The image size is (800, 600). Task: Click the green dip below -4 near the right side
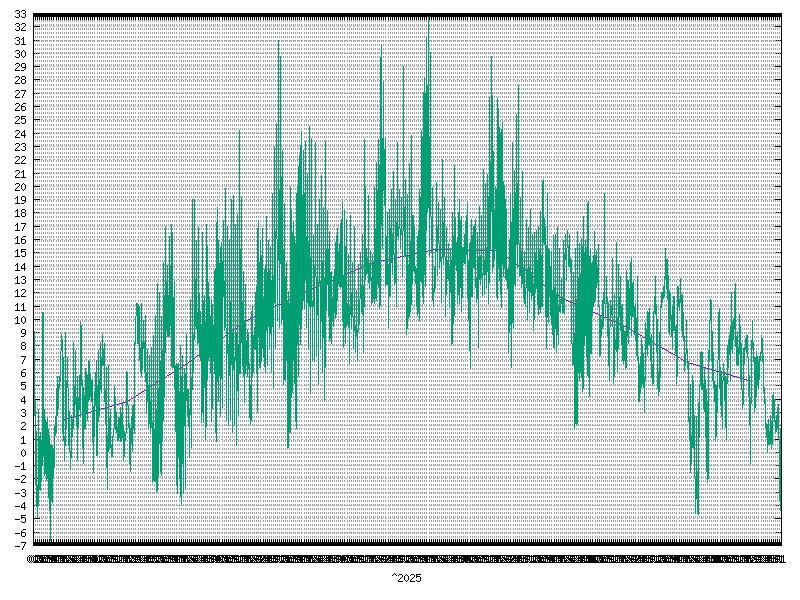697,510
